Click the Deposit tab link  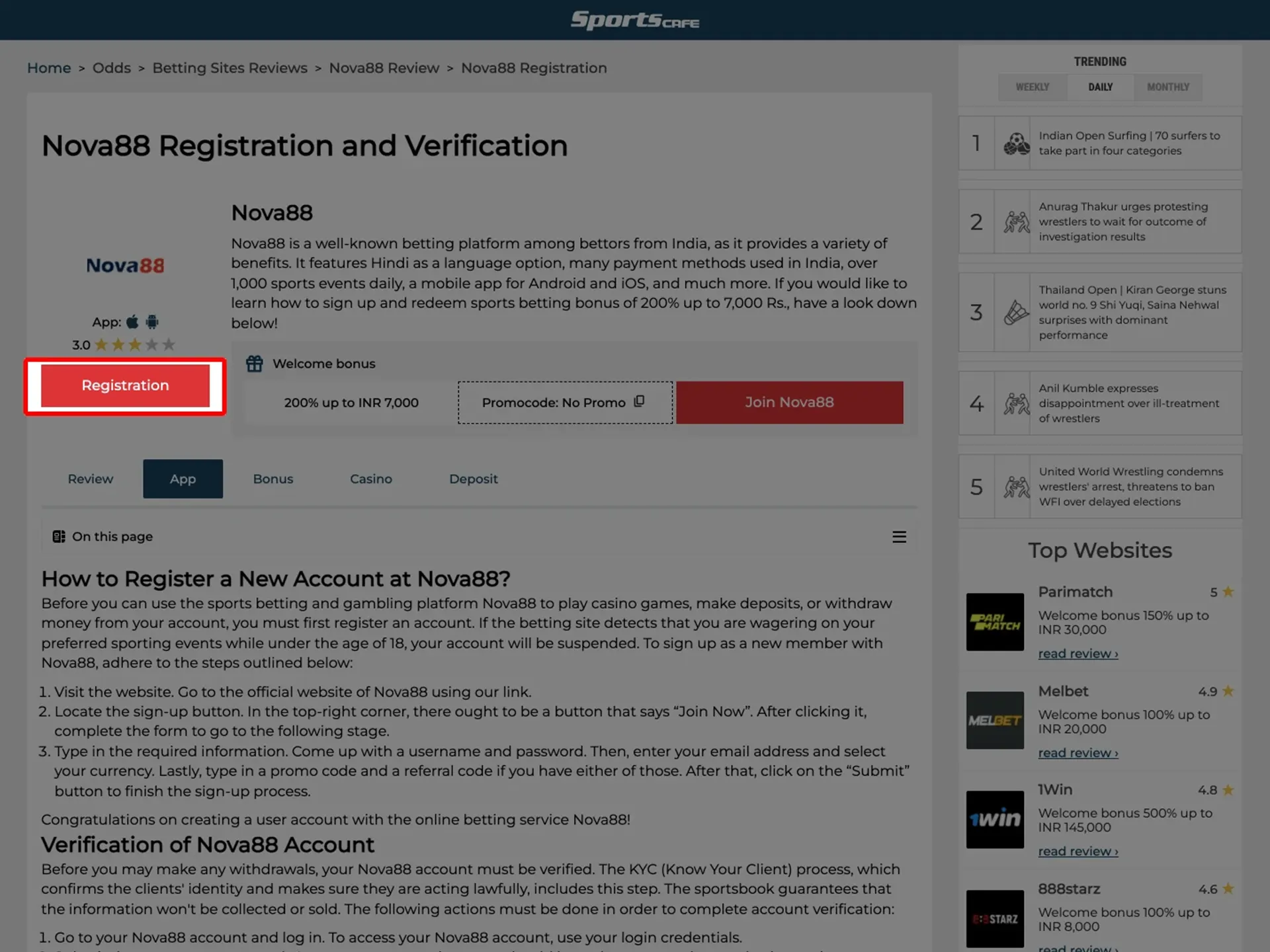[473, 478]
